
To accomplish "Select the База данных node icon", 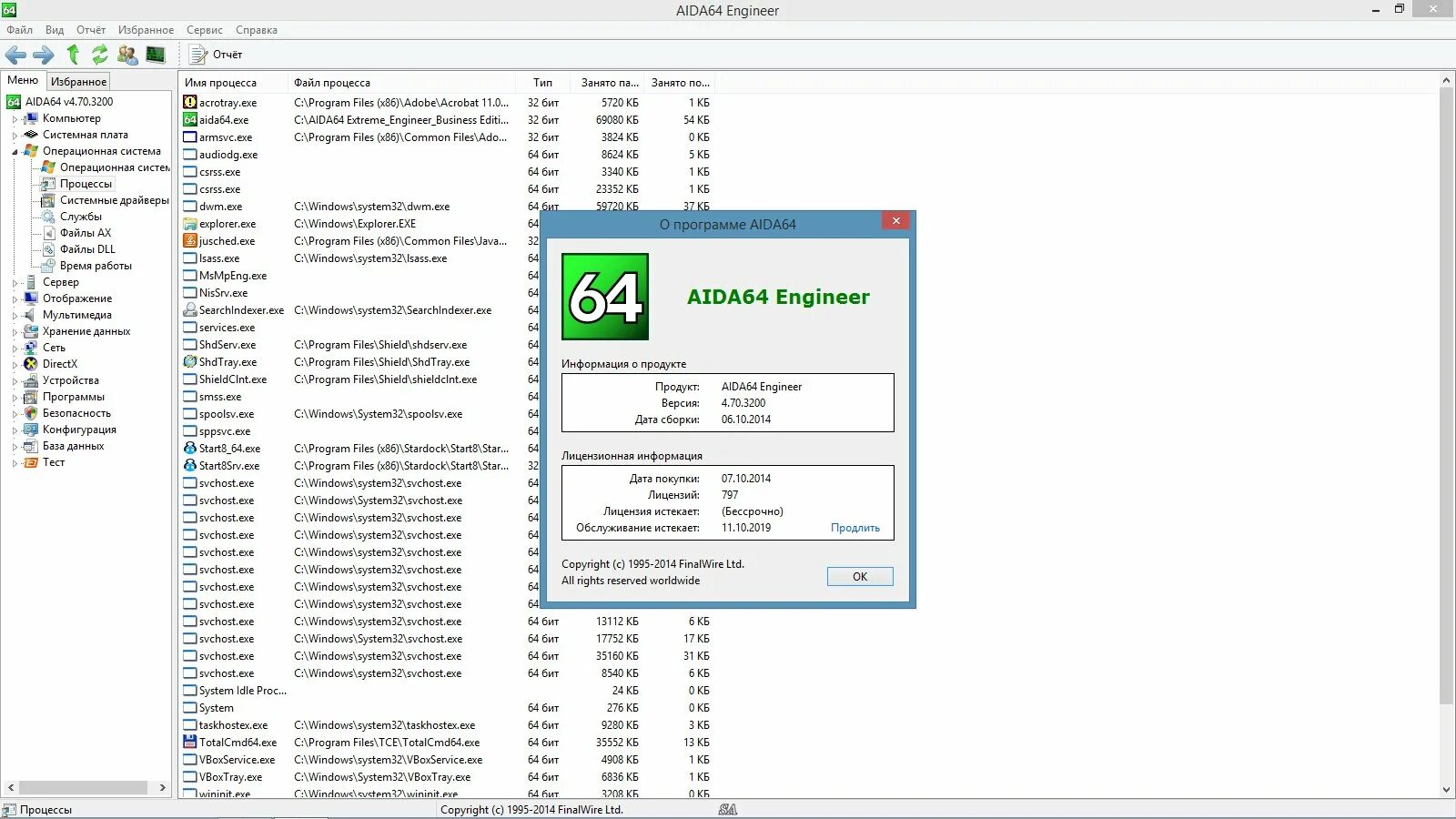I will click(x=31, y=446).
